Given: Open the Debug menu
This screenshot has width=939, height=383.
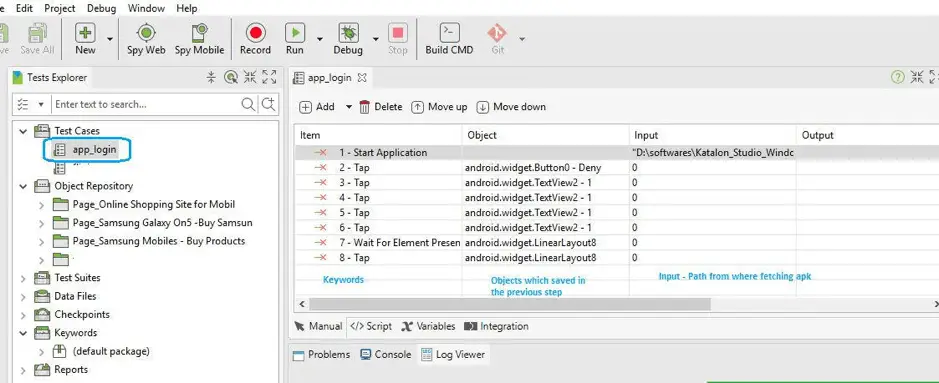Looking at the screenshot, I should pos(101,8).
